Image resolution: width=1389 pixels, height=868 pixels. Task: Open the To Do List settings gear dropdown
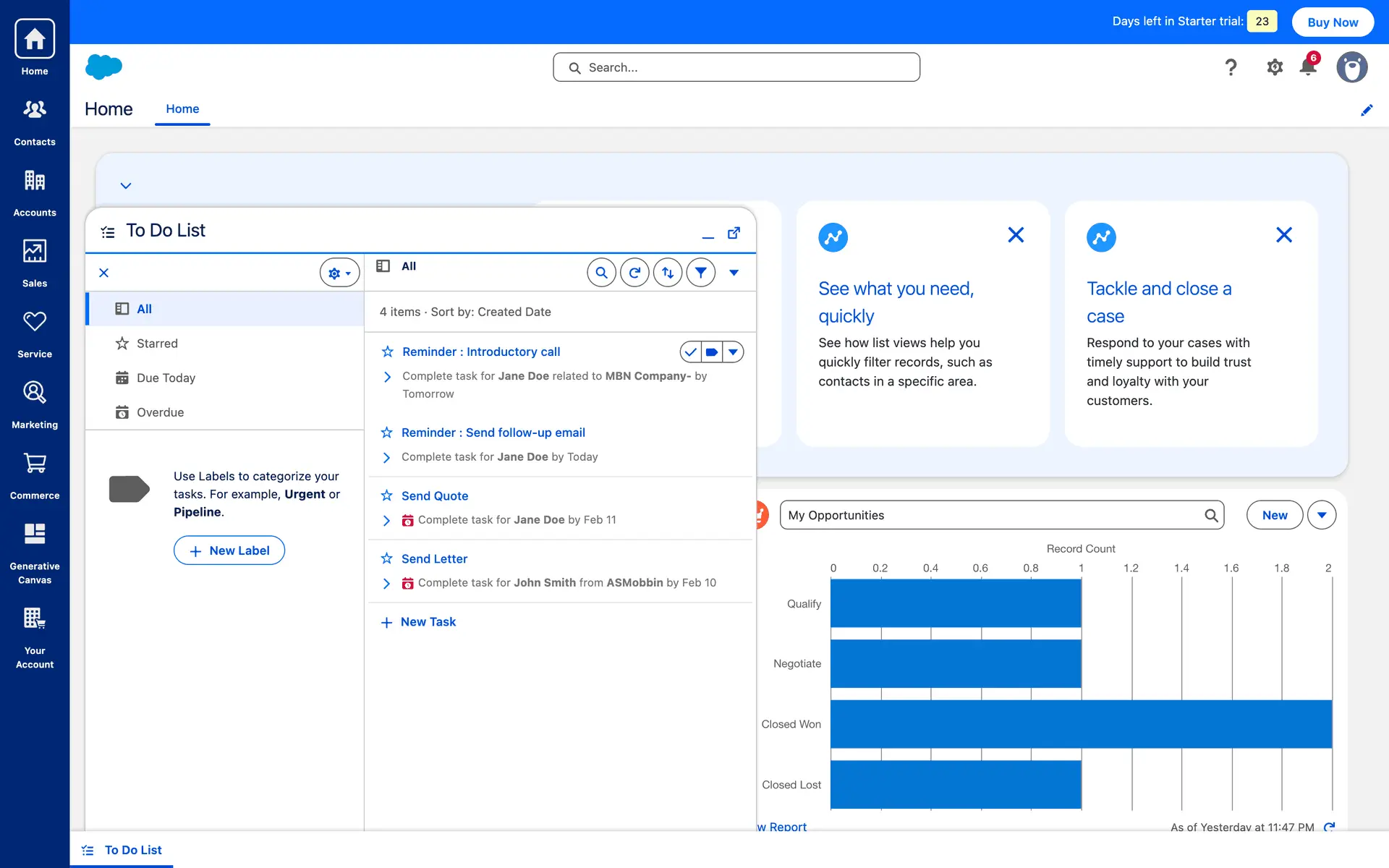coord(339,273)
